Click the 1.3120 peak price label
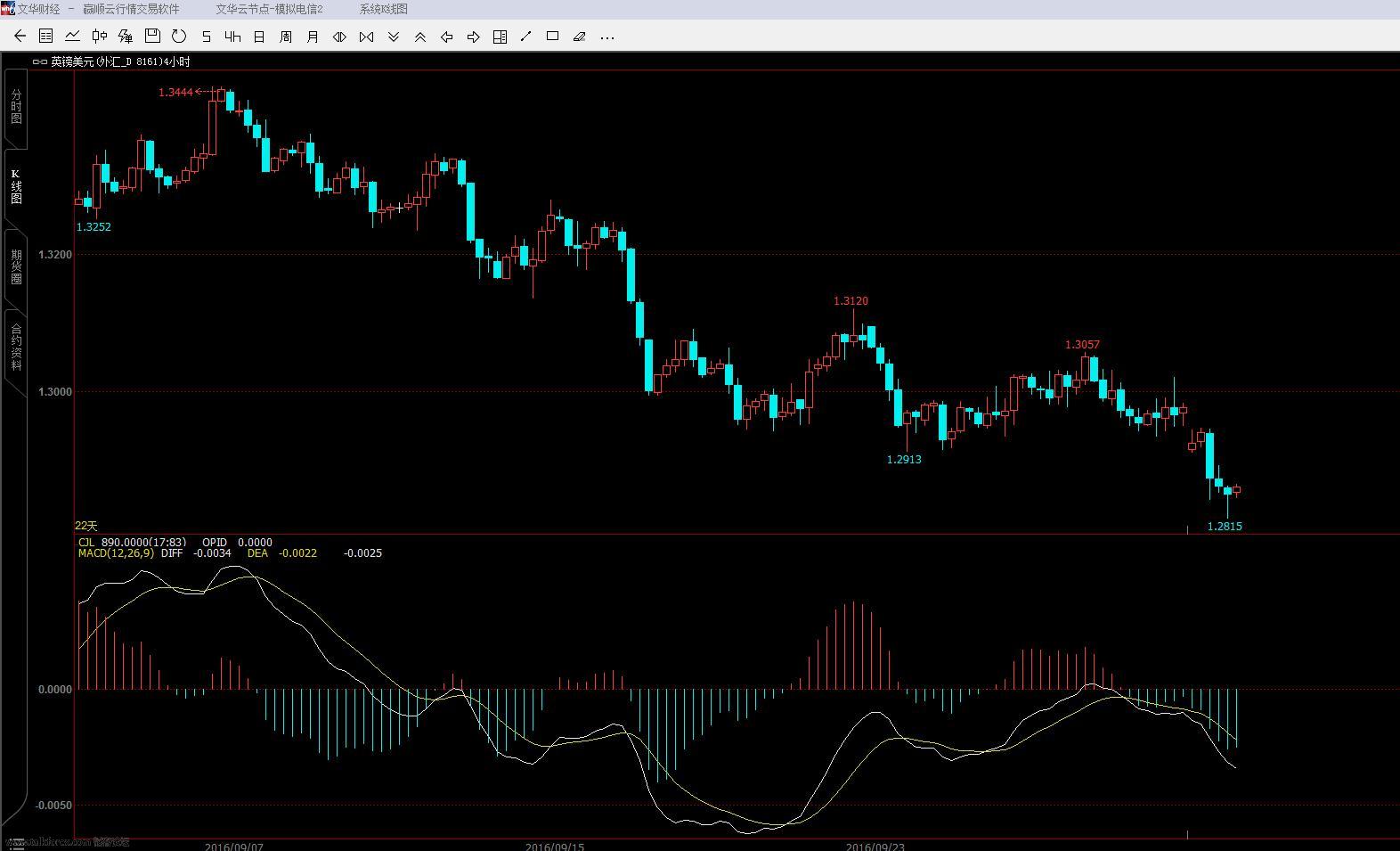Viewport: 1400px width, 851px height. coord(851,301)
